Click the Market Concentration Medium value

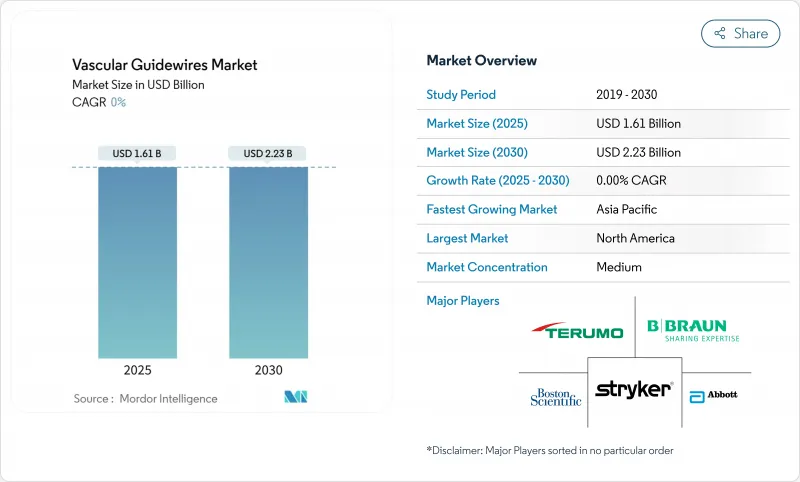[618, 267]
